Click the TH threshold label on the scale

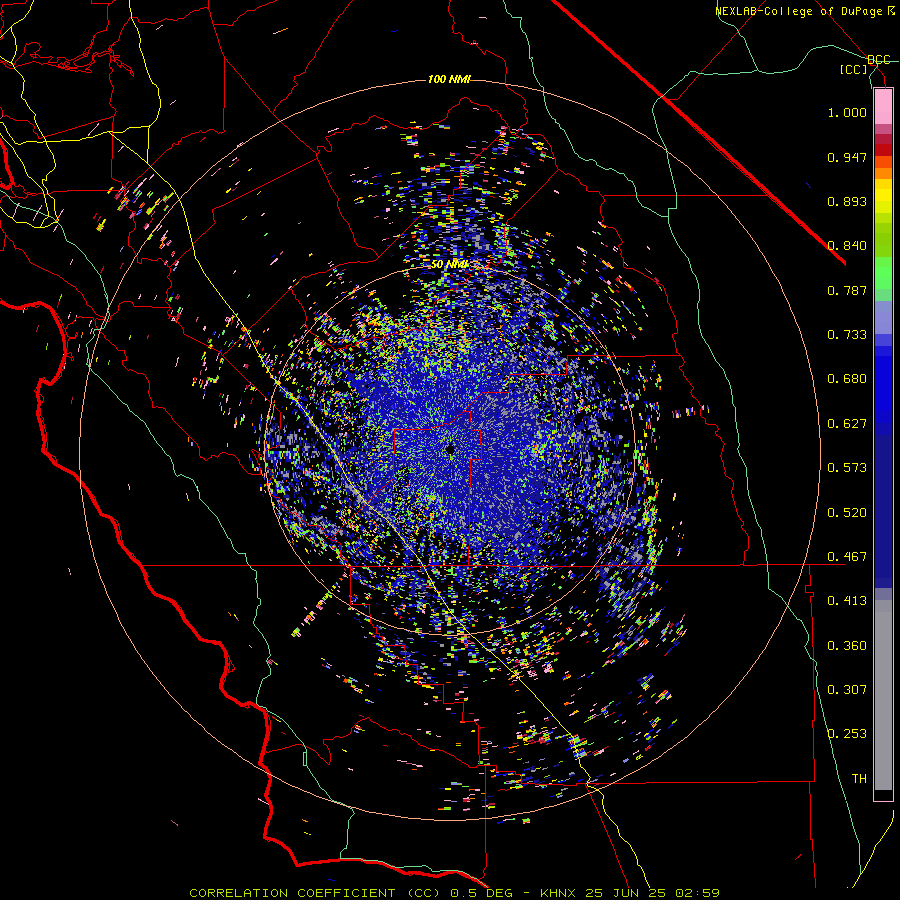point(859,779)
